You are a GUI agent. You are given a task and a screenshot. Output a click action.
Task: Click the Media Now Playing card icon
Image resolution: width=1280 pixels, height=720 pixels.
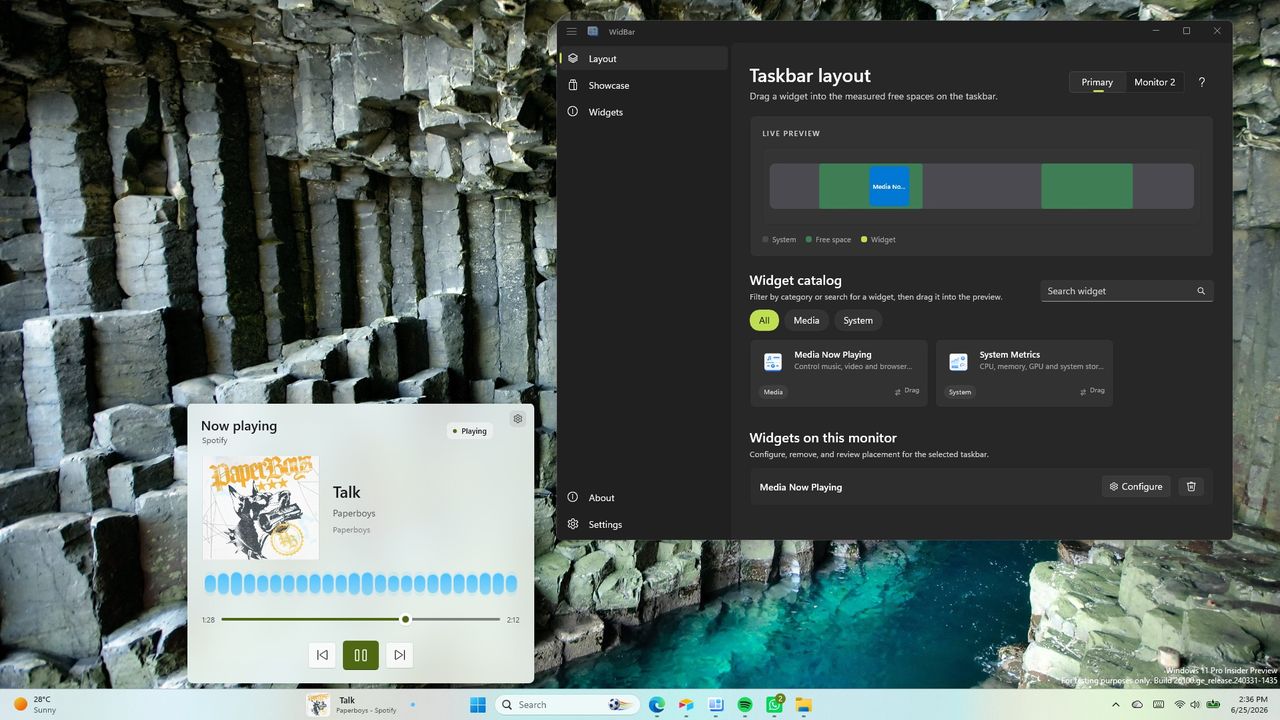pyautogui.click(x=773, y=361)
